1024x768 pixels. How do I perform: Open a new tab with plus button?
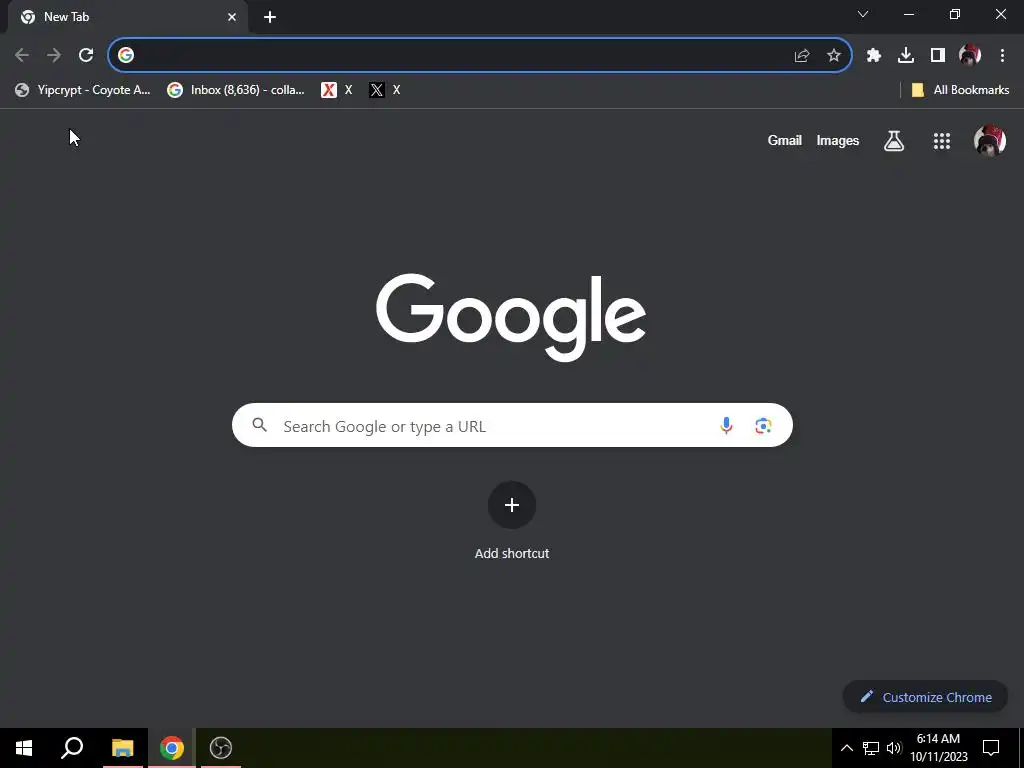click(x=270, y=17)
